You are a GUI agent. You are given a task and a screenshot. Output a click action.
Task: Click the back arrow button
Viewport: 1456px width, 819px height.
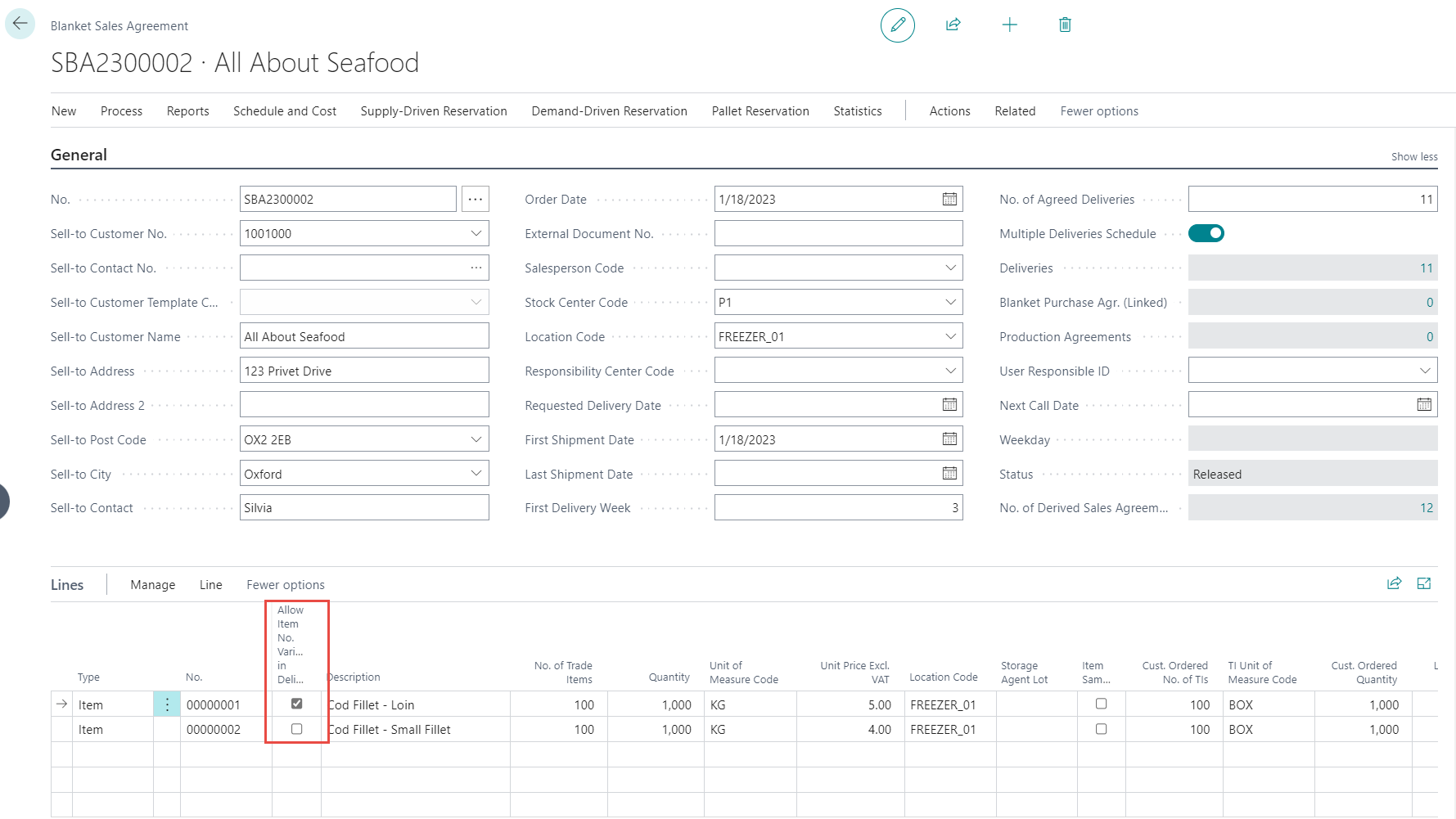click(x=20, y=24)
